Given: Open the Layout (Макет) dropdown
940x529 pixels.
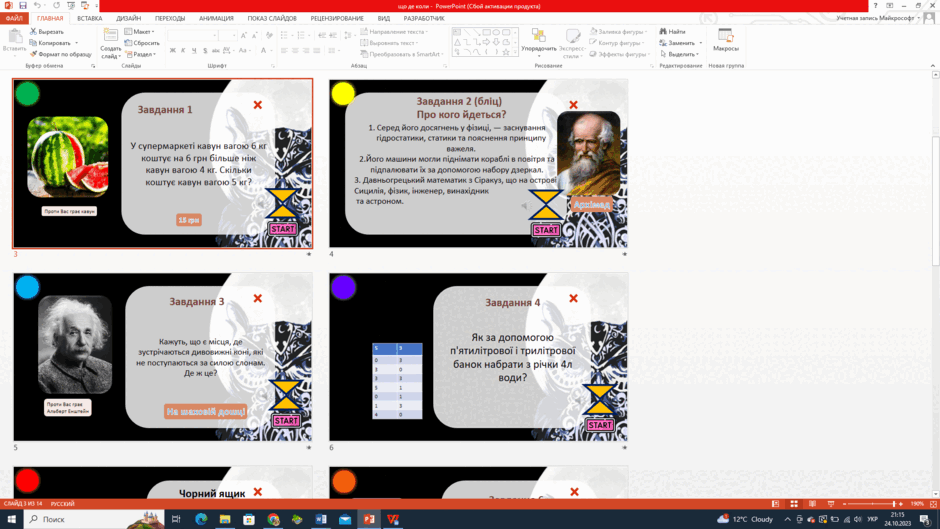Looking at the screenshot, I should pyautogui.click(x=140, y=31).
